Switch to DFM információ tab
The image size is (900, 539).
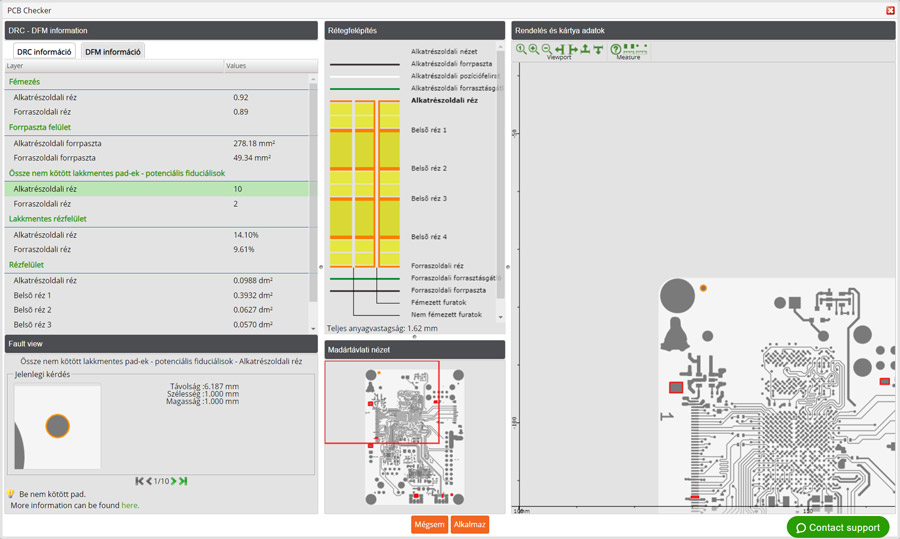(112, 51)
